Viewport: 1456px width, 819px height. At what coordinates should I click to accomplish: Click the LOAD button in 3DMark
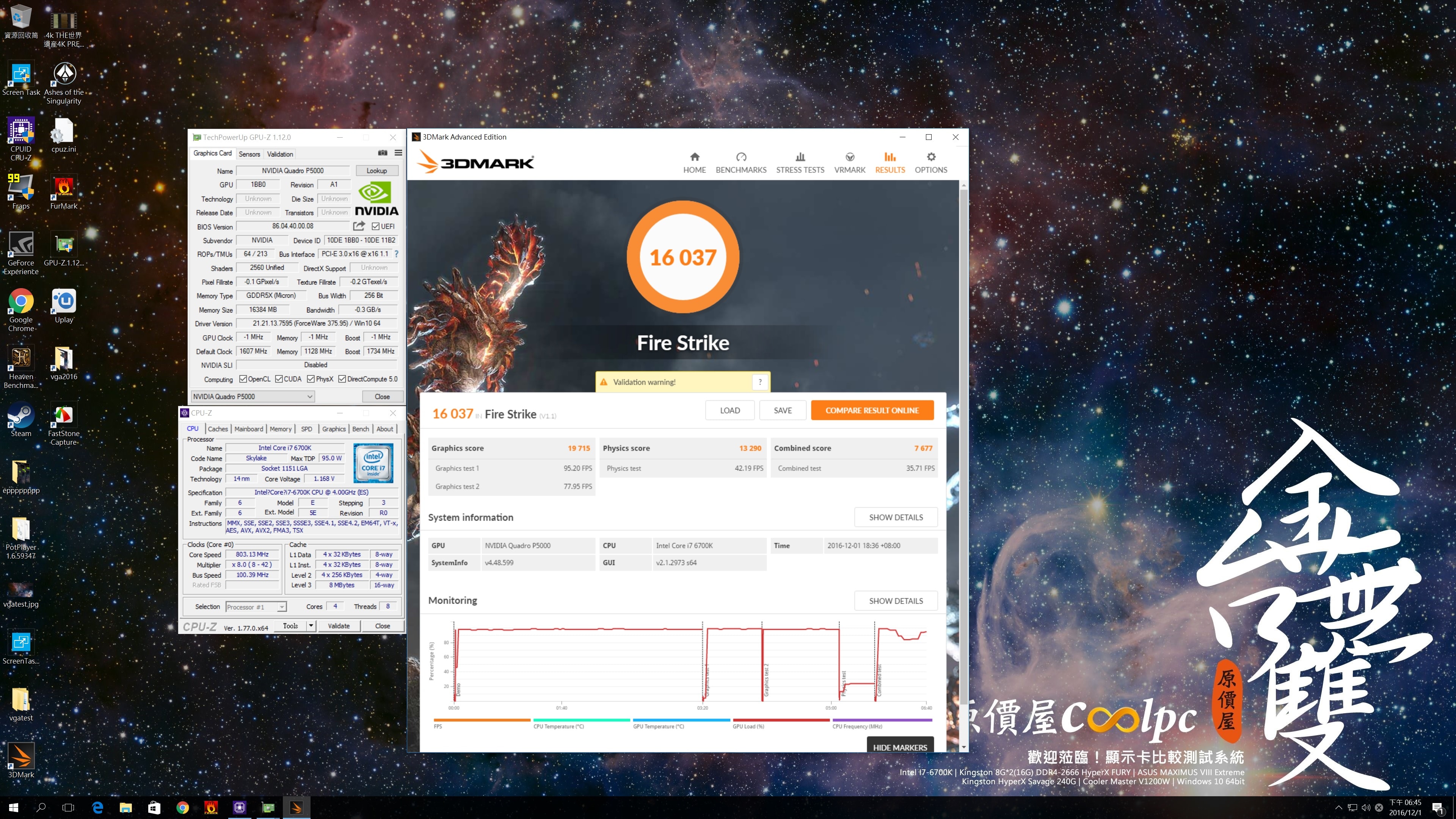[x=730, y=410]
